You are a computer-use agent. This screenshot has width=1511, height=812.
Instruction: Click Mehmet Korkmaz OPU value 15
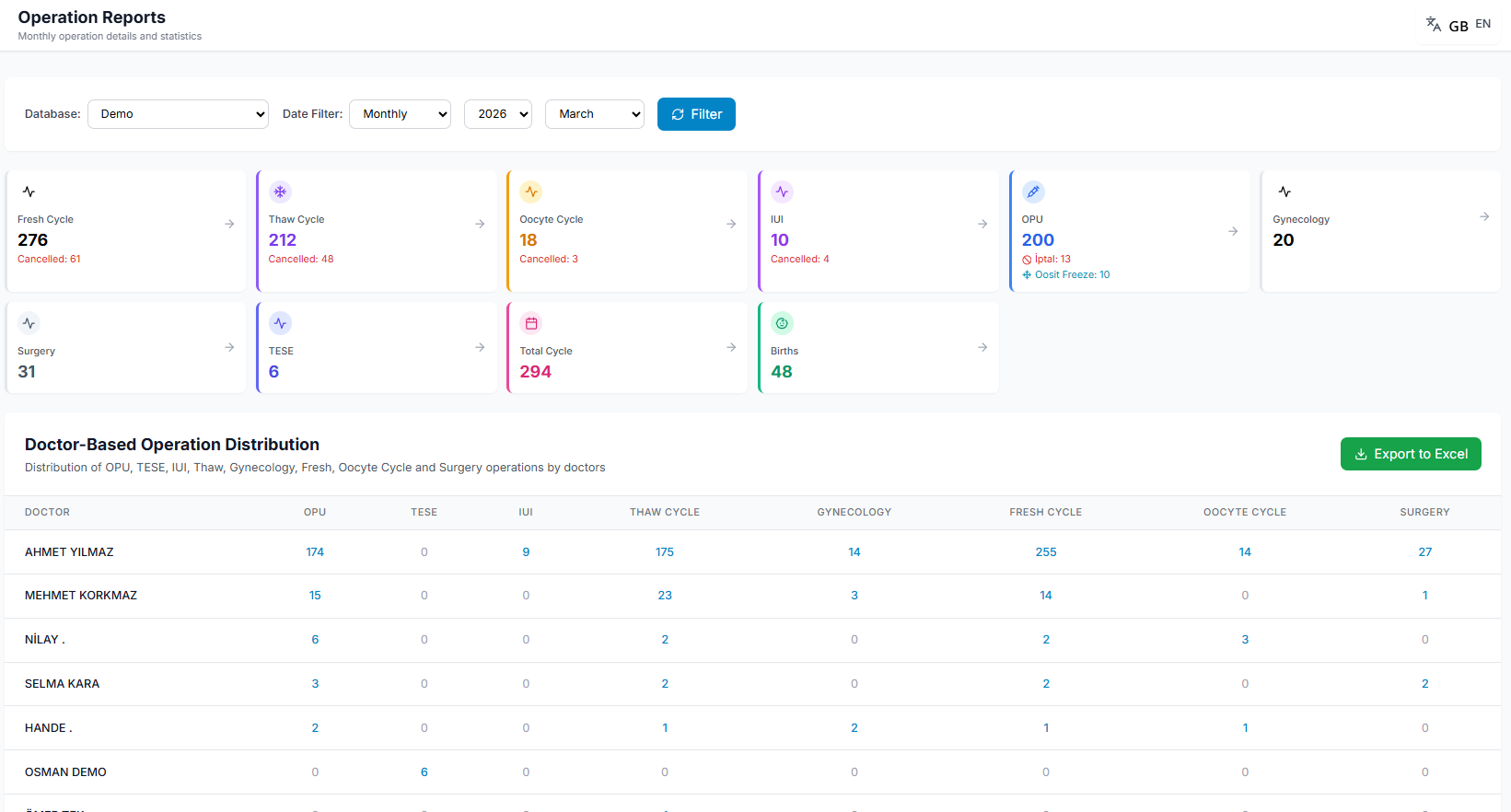[x=315, y=596]
